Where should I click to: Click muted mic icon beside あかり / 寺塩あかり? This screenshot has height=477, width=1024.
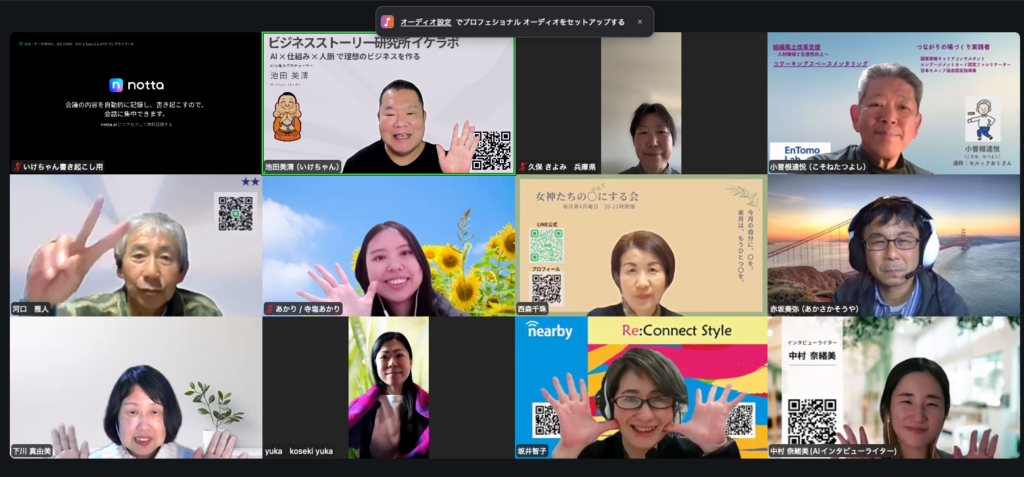pos(269,309)
